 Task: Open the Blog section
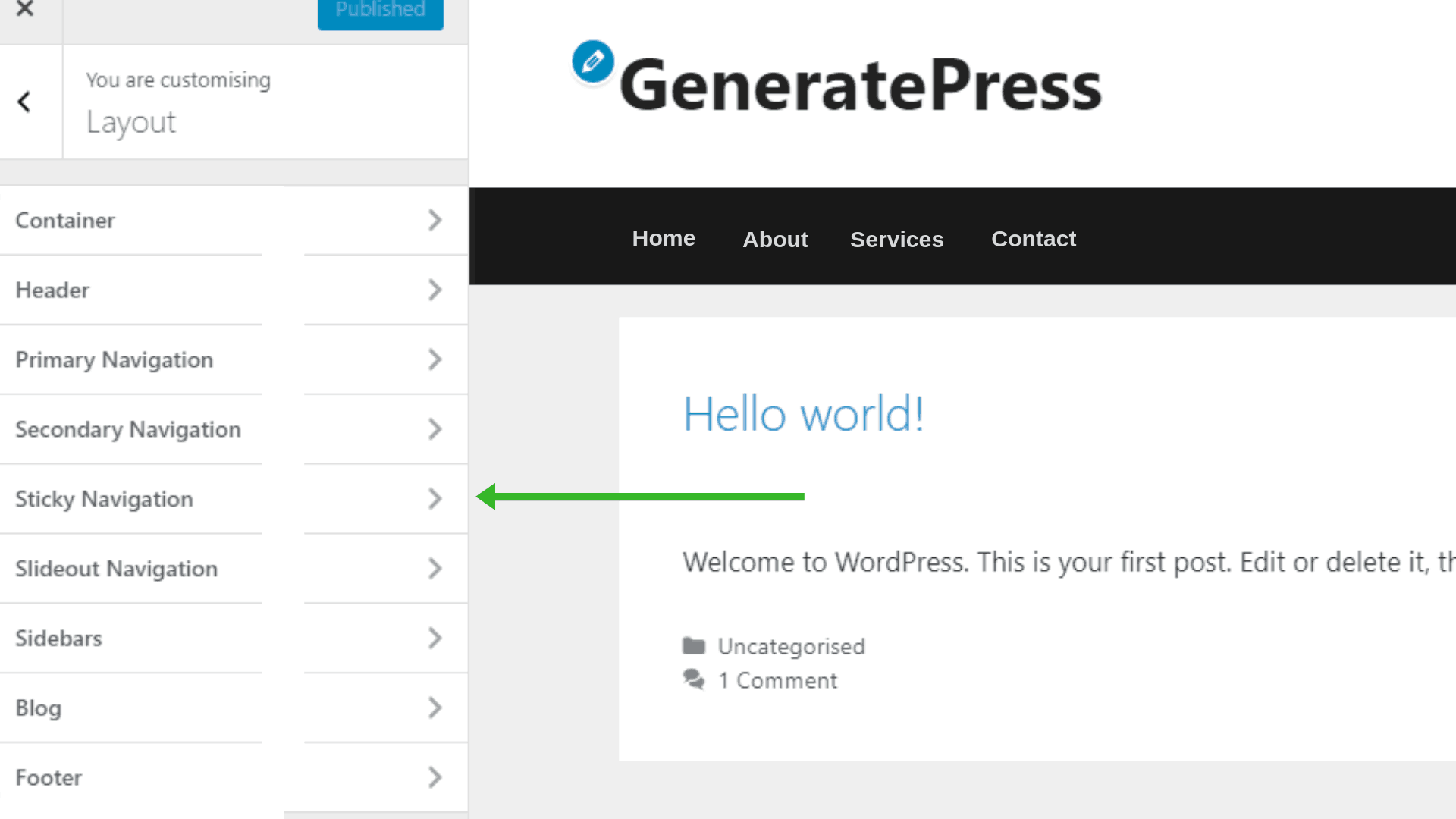click(x=234, y=708)
